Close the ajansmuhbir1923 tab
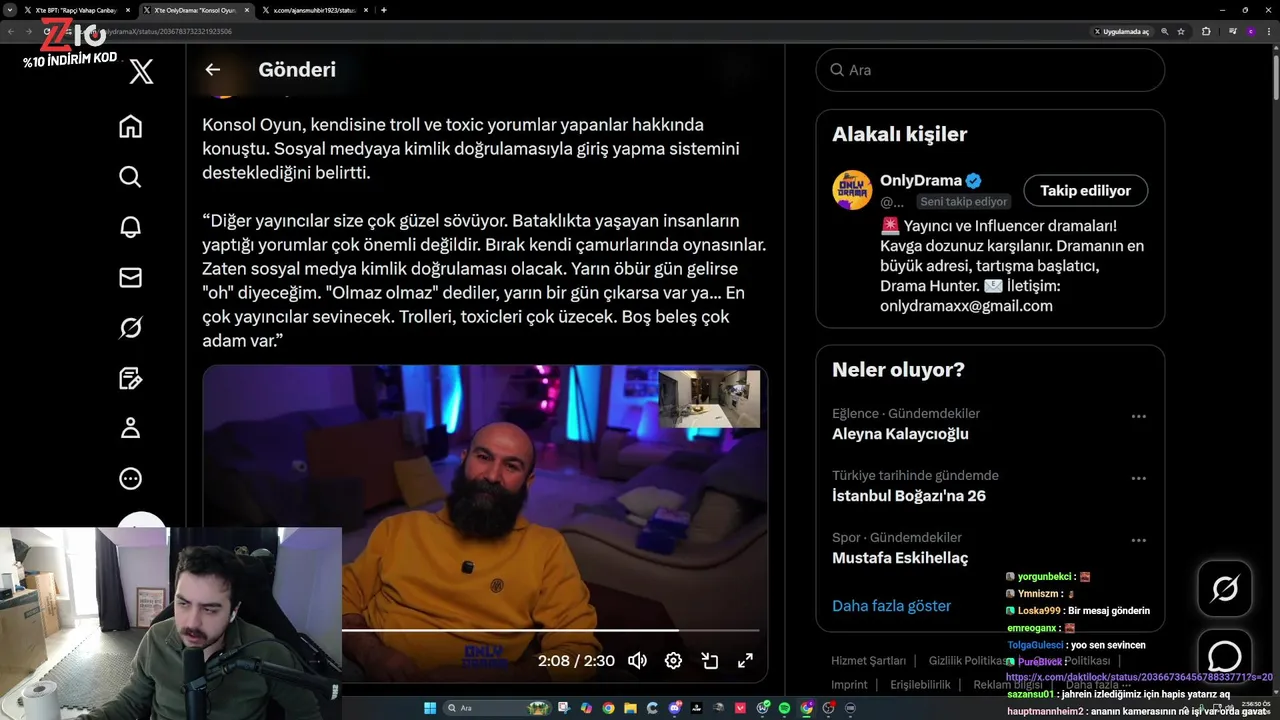 [367, 10]
